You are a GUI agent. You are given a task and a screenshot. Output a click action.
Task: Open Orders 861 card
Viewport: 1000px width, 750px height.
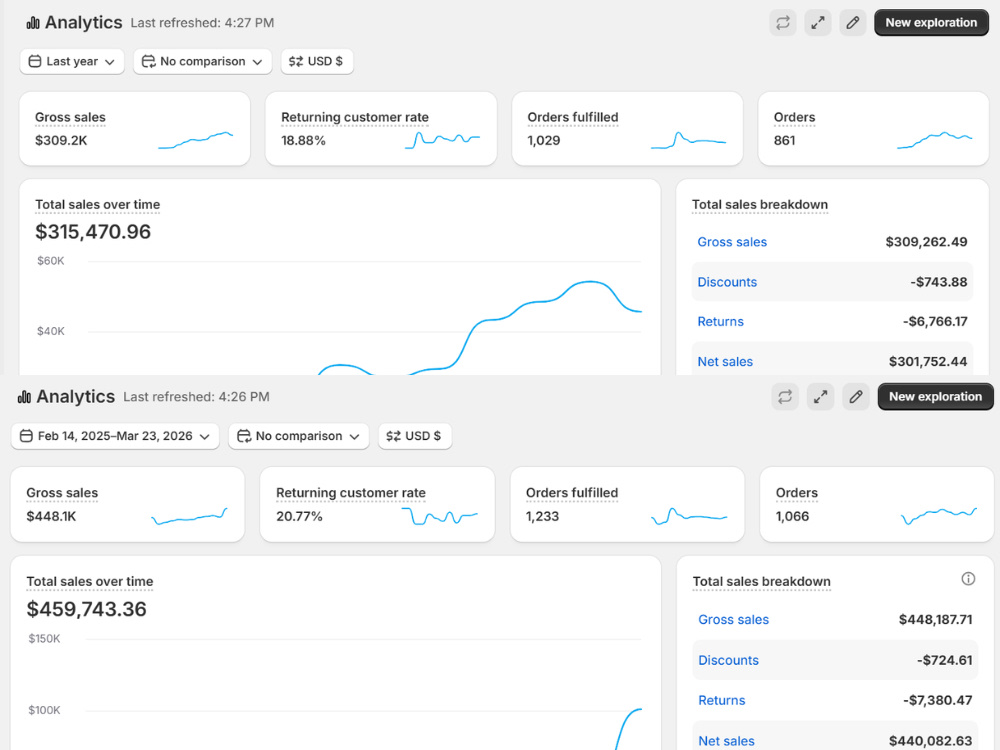tap(873, 129)
